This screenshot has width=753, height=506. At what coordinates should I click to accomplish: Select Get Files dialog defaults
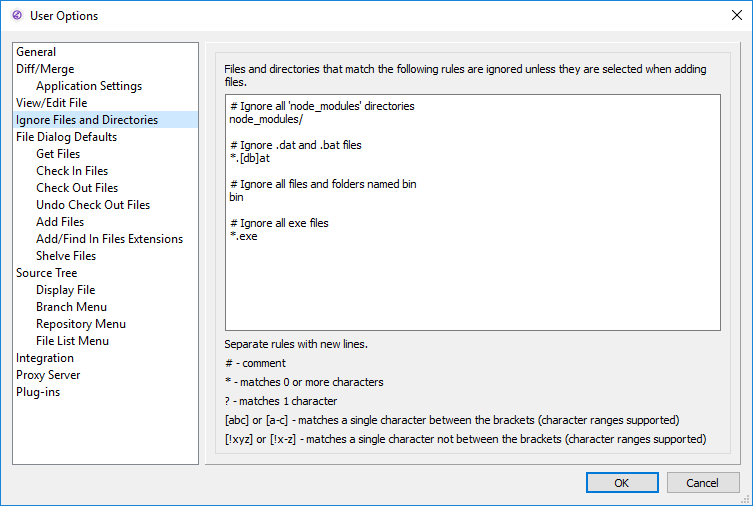[x=58, y=154]
